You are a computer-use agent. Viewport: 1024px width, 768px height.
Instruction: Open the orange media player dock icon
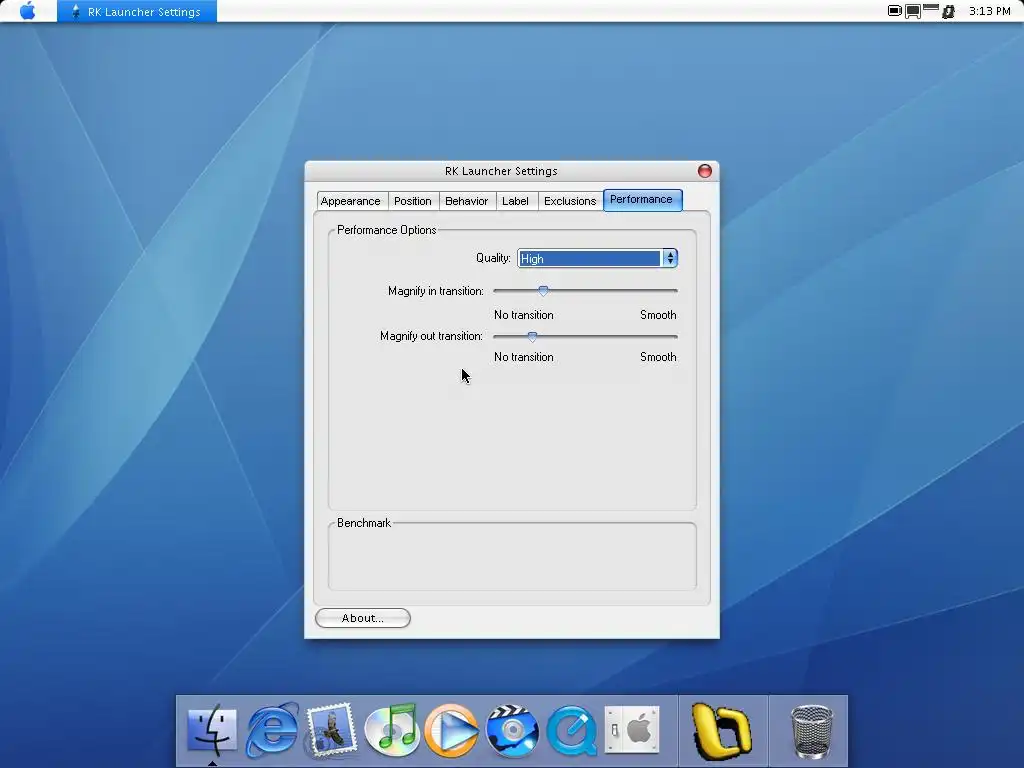point(451,730)
